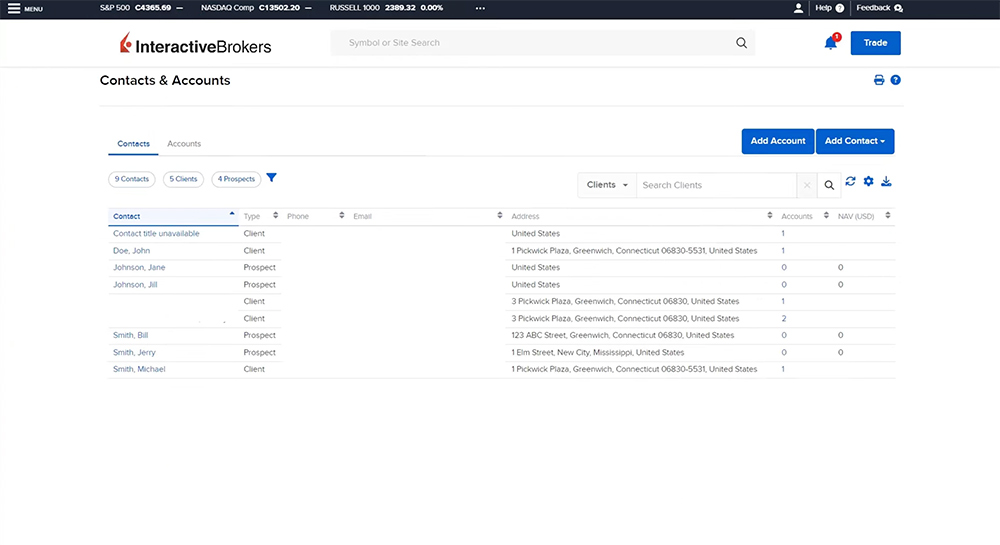This screenshot has height=545, width=1000.
Task: Expand the Add Contact dropdown
Action: click(855, 141)
